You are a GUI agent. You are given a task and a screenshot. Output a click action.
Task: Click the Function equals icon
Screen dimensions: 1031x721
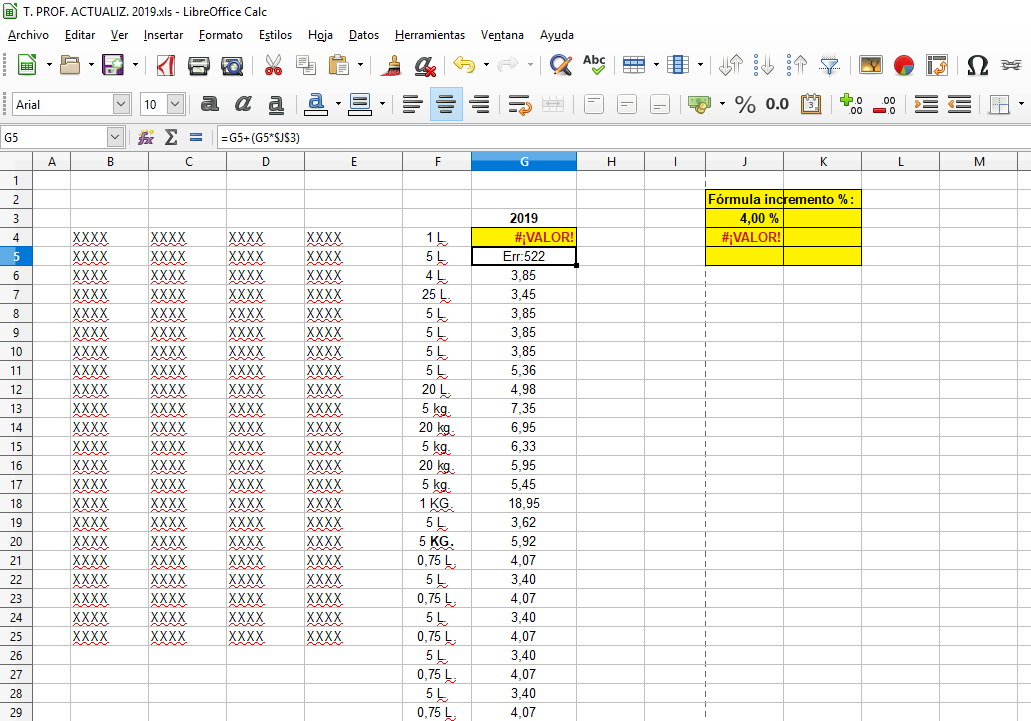(x=195, y=137)
